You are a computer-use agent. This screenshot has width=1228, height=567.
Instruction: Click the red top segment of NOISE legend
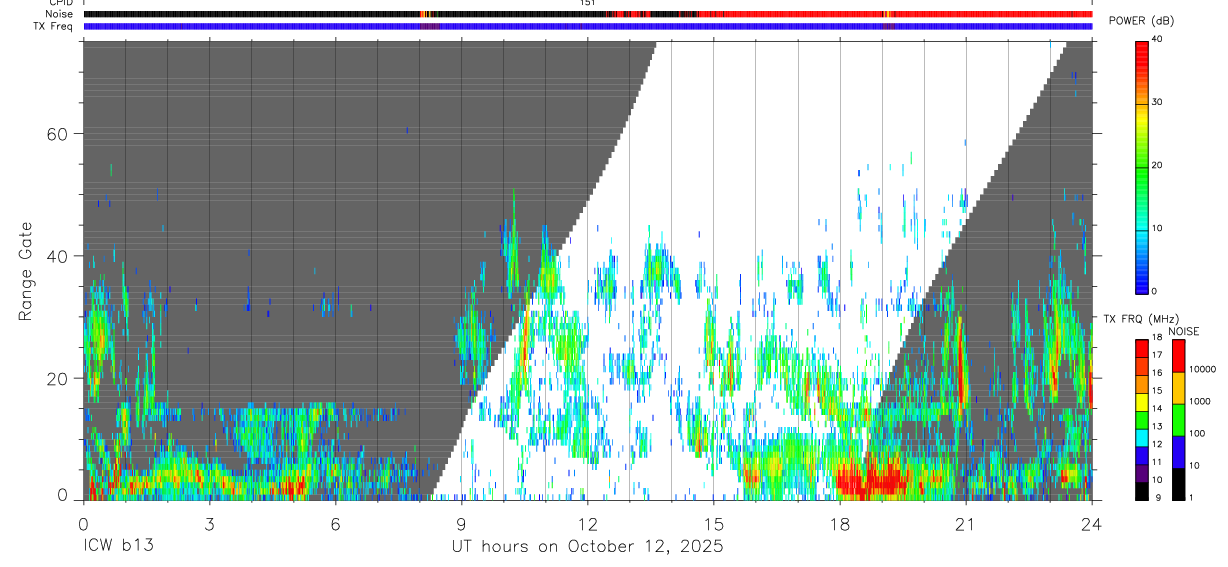click(1178, 356)
